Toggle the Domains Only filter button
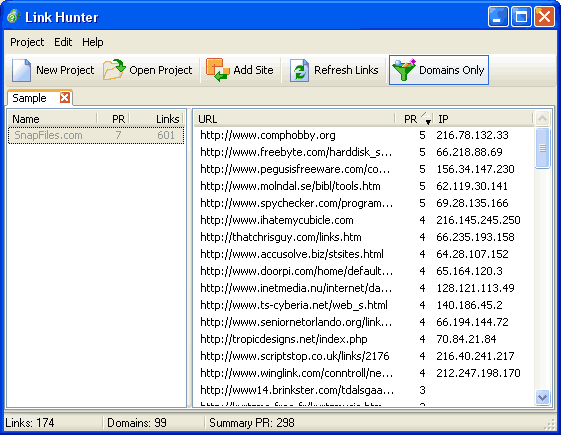 (x=439, y=70)
